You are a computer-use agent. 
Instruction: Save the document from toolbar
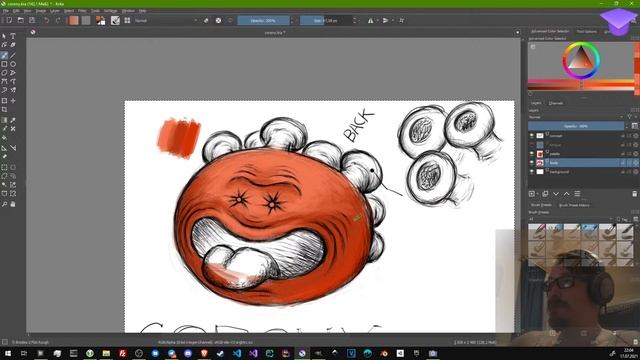click(32, 20)
